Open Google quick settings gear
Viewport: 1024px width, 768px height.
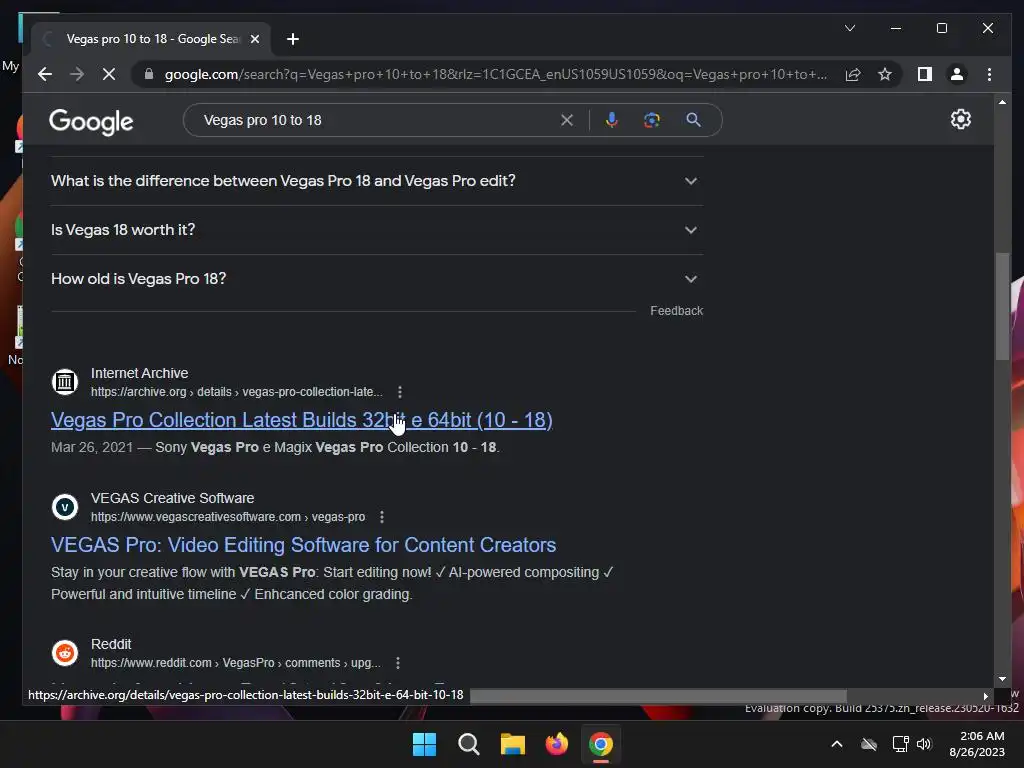961,119
